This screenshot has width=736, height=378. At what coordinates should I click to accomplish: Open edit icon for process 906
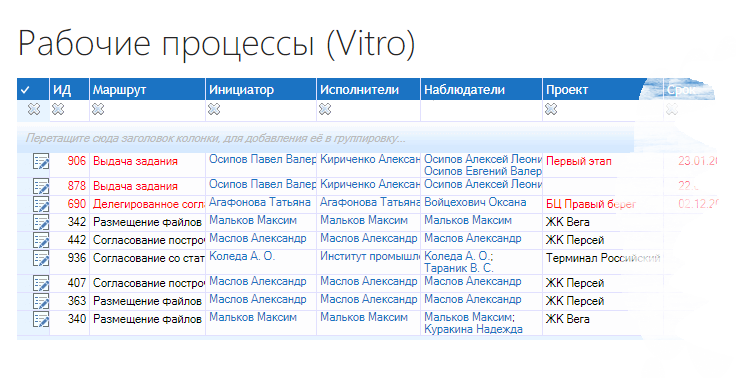(x=41, y=161)
